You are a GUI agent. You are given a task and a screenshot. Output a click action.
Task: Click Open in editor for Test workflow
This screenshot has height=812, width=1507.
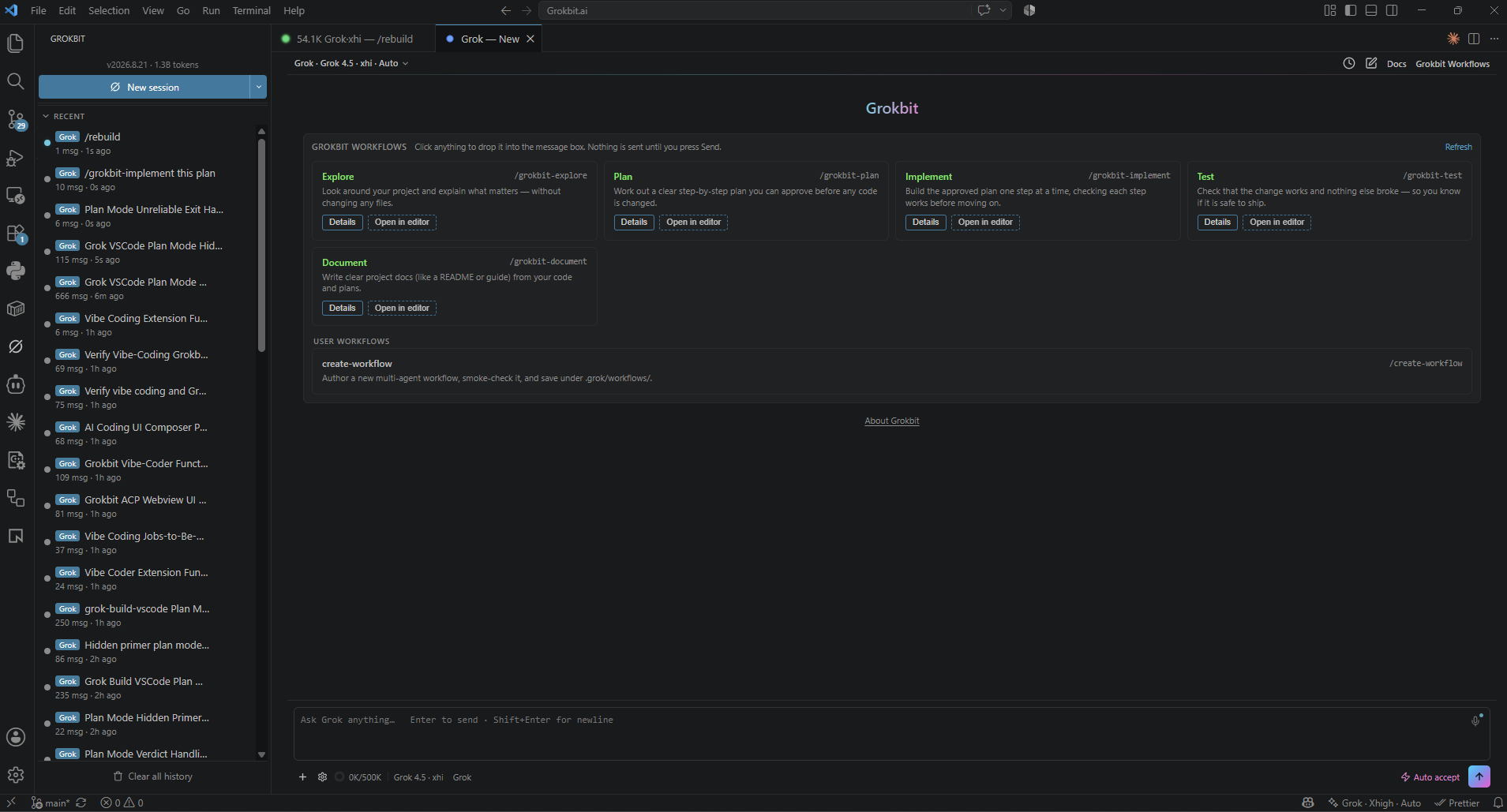(1276, 223)
